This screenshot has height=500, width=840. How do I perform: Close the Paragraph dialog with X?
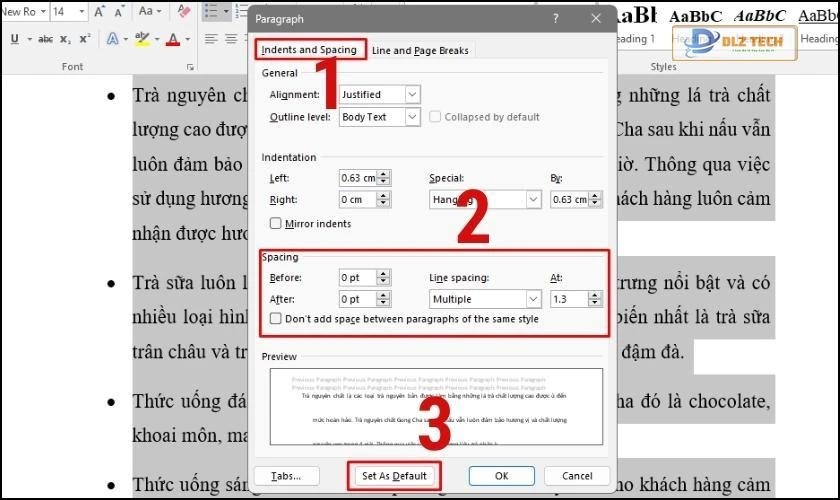pos(596,19)
